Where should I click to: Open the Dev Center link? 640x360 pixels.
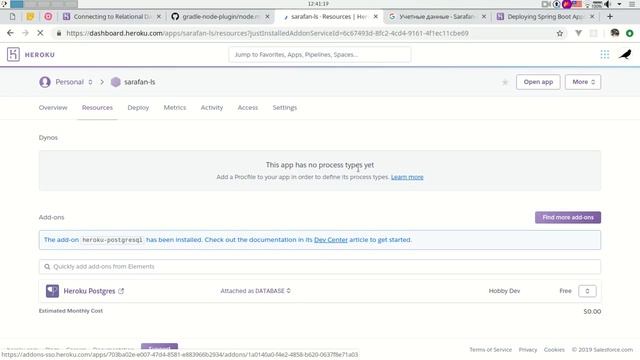point(331,240)
